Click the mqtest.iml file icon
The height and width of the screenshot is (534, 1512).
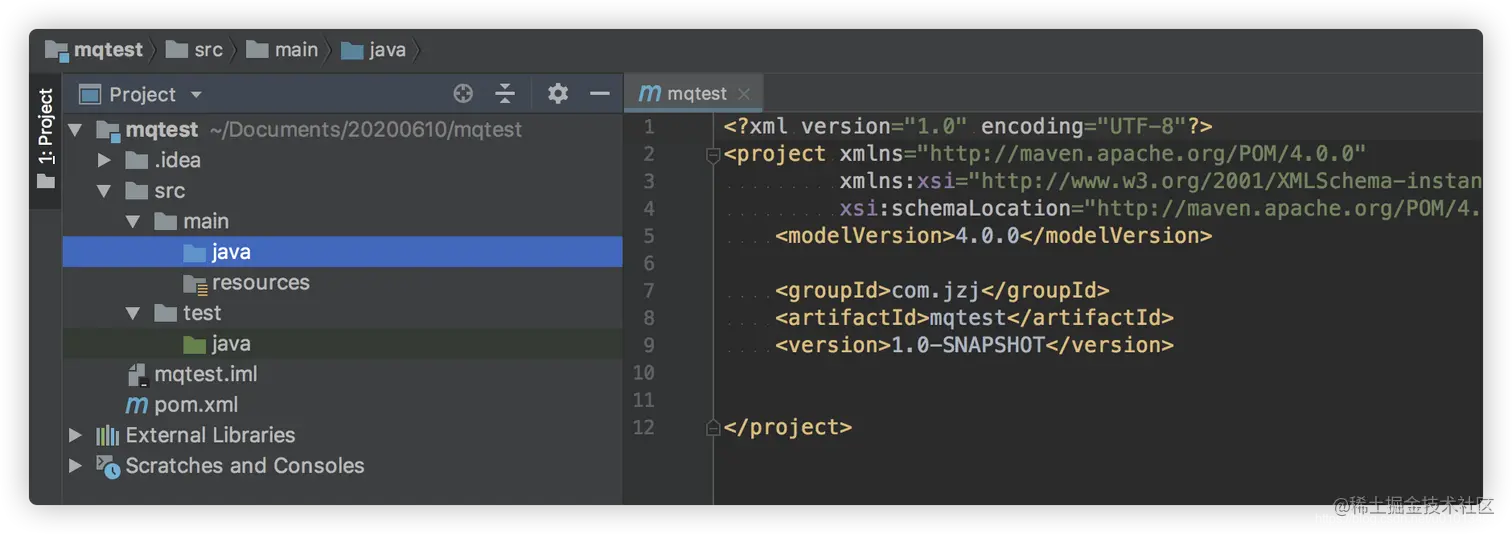coord(137,375)
